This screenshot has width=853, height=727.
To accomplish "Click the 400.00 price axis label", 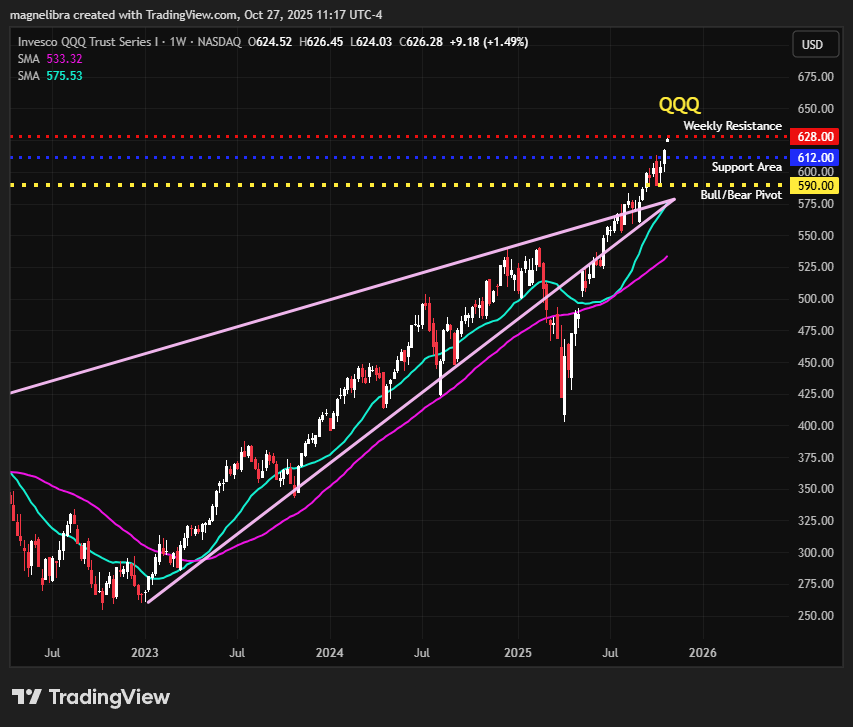I will [815, 426].
